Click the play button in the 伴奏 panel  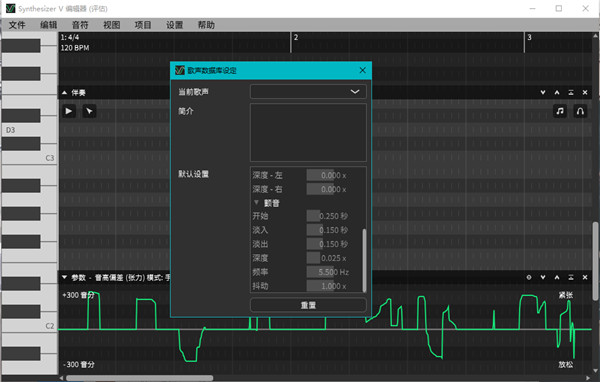point(69,111)
